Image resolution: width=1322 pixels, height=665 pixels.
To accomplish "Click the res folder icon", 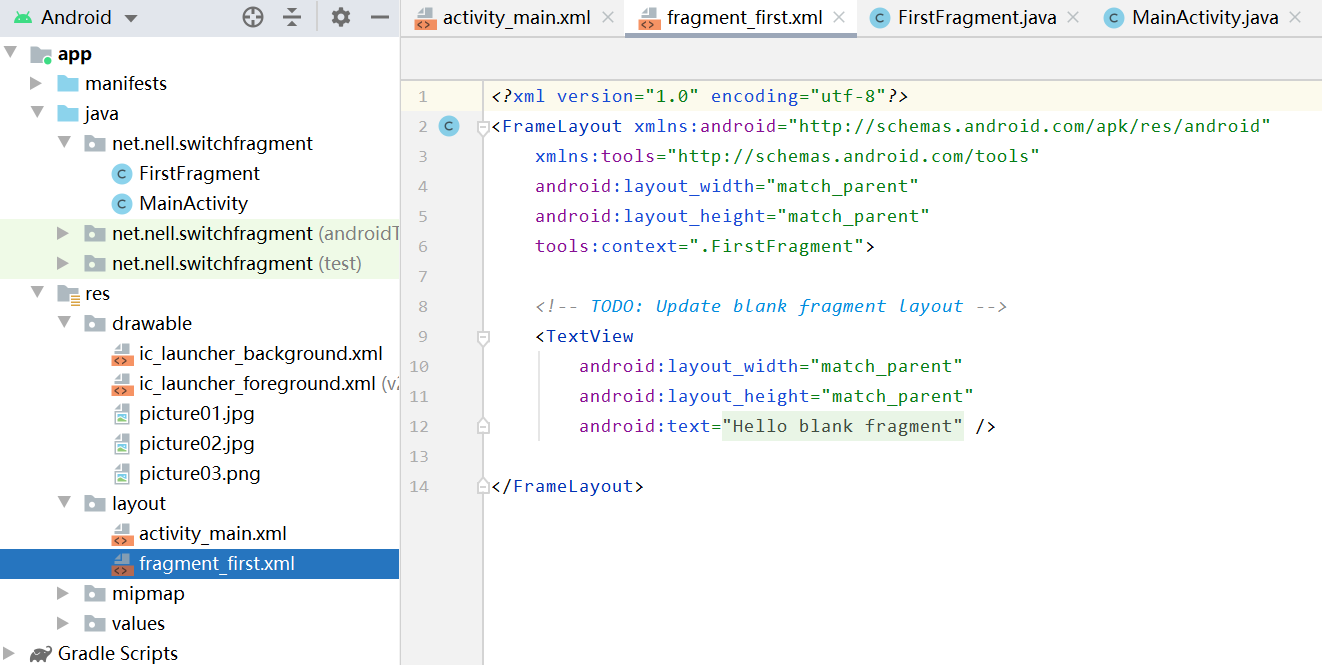I will 68,294.
